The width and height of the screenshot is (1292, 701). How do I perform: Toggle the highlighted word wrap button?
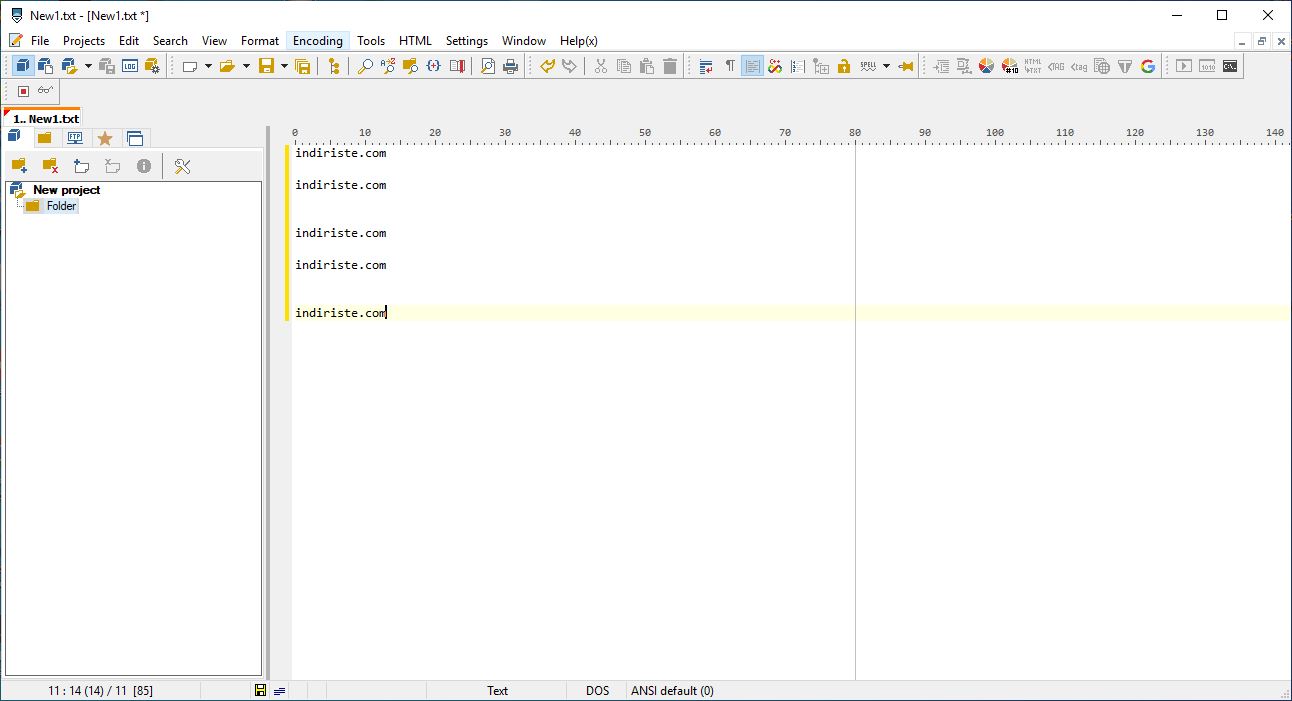pyautogui.click(x=752, y=66)
